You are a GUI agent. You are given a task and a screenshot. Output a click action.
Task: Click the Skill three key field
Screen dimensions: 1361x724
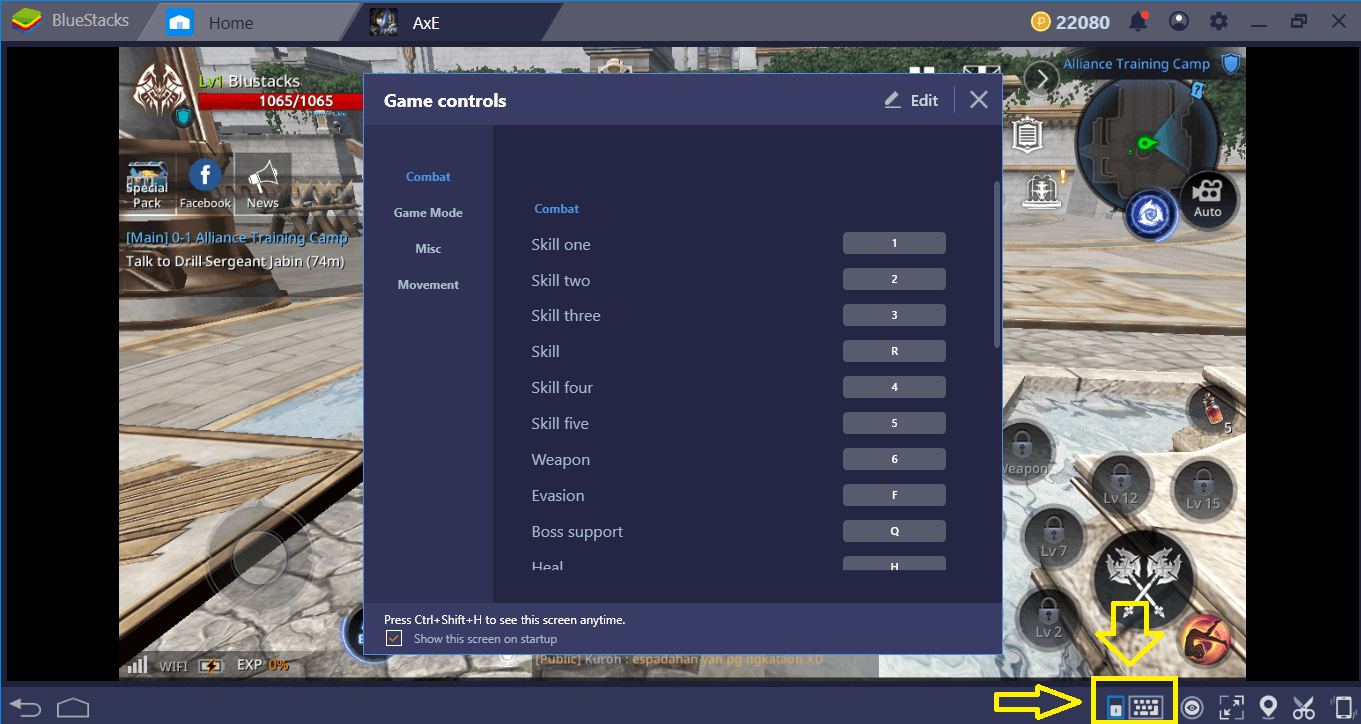(x=894, y=315)
